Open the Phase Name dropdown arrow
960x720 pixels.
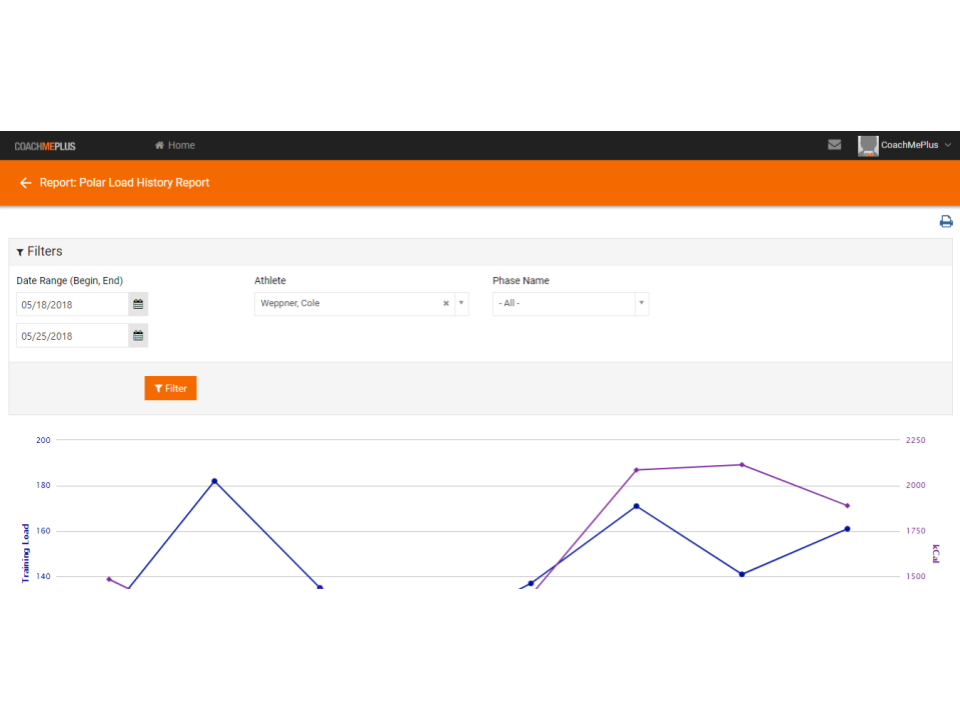click(x=642, y=304)
